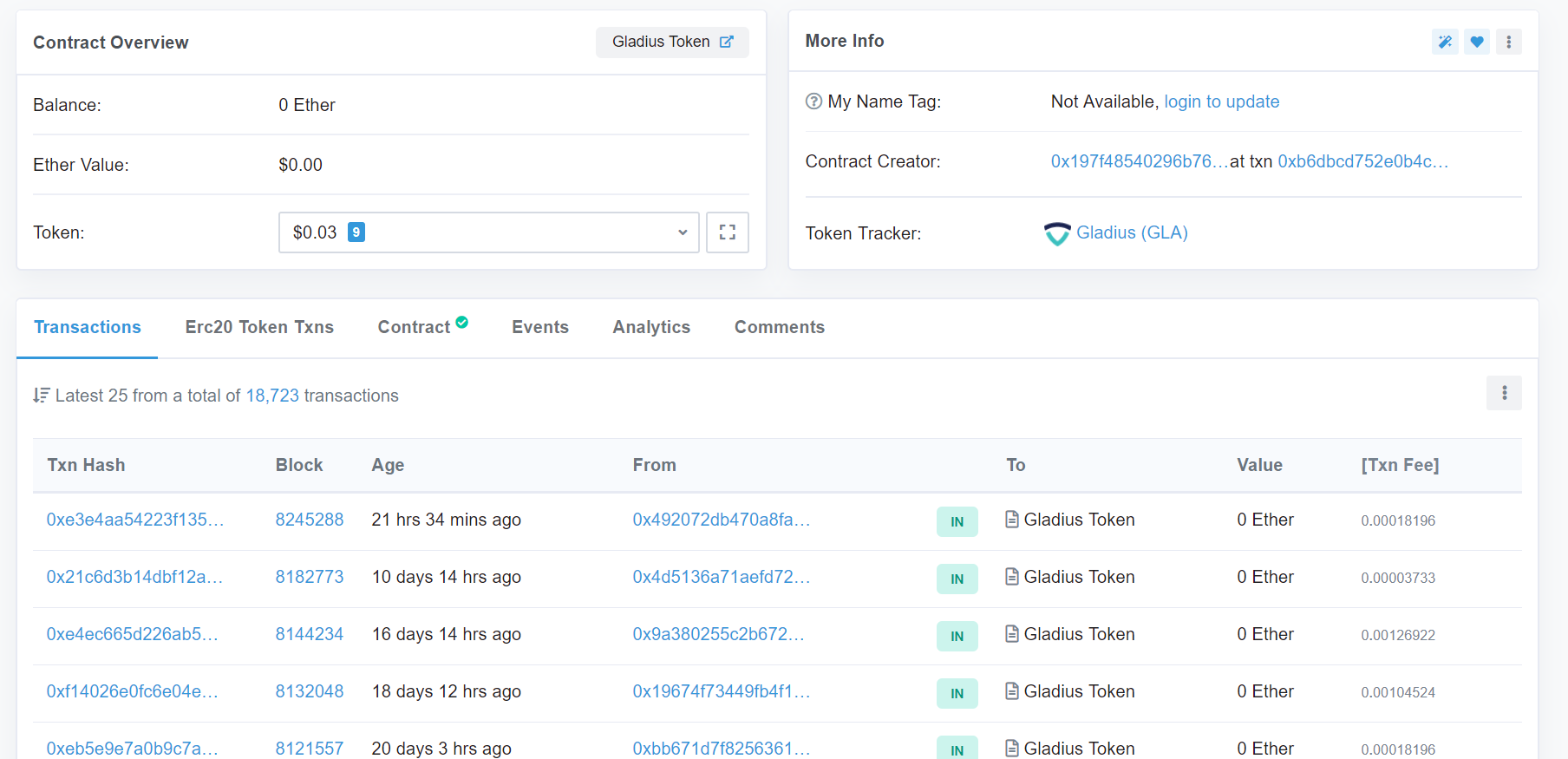
Task: Open the Gladius Token external link button
Action: 672,42
